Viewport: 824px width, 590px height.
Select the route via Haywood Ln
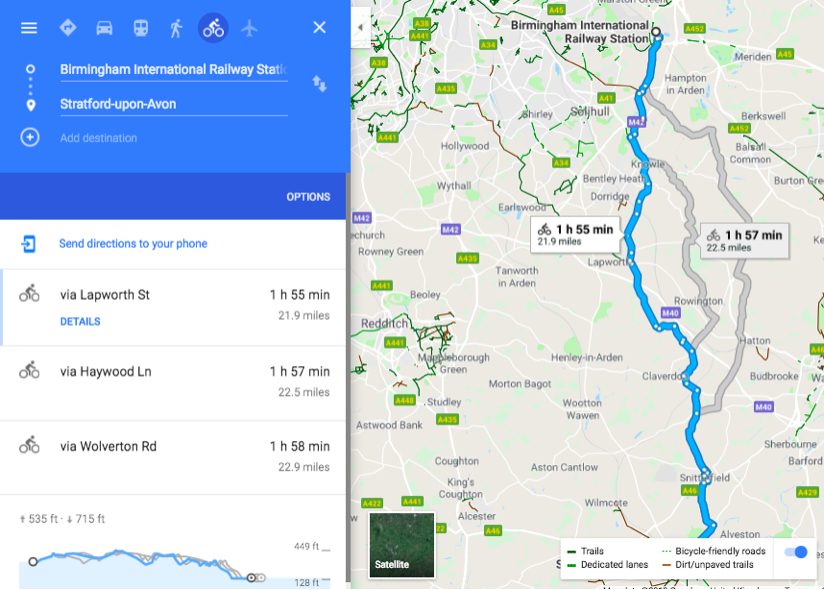coord(105,370)
